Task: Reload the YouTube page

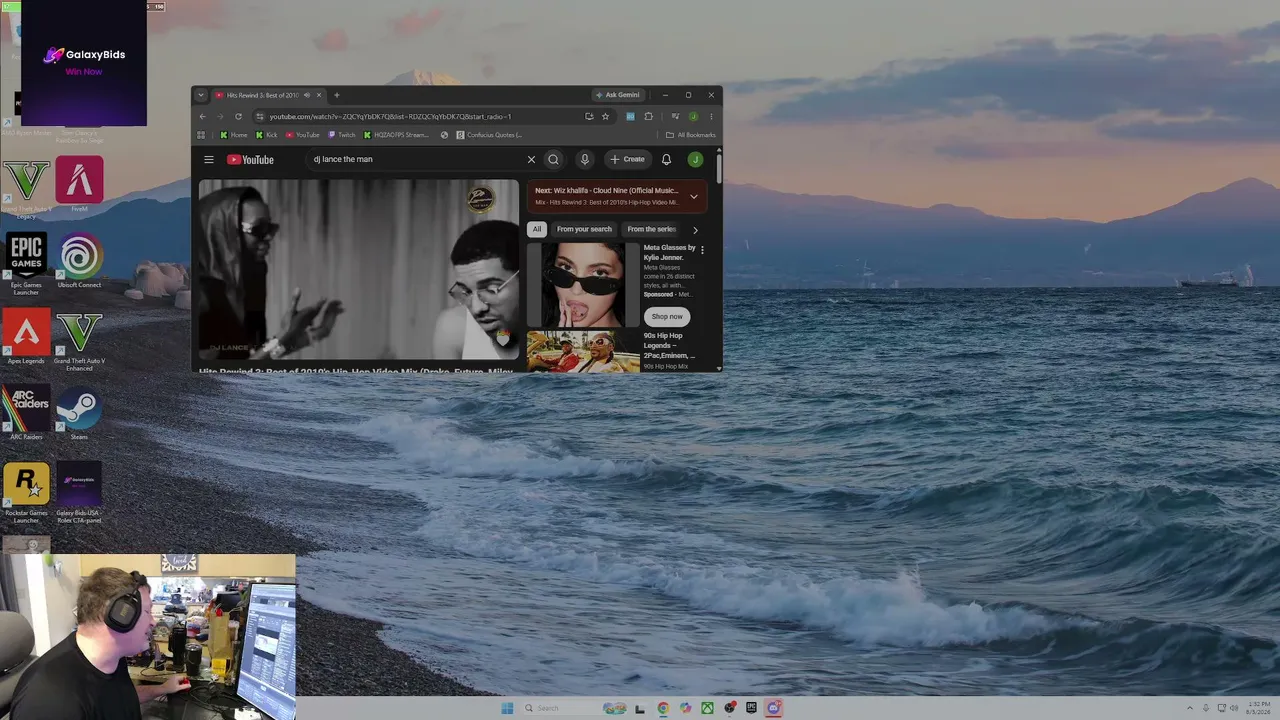Action: tap(238, 116)
